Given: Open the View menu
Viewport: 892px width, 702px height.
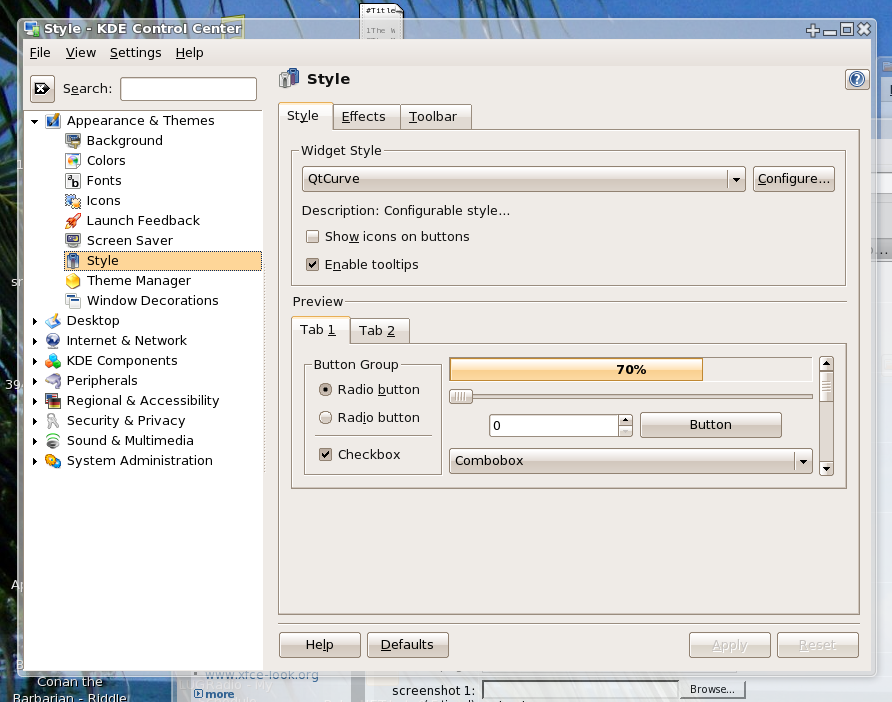Looking at the screenshot, I should 81,53.
